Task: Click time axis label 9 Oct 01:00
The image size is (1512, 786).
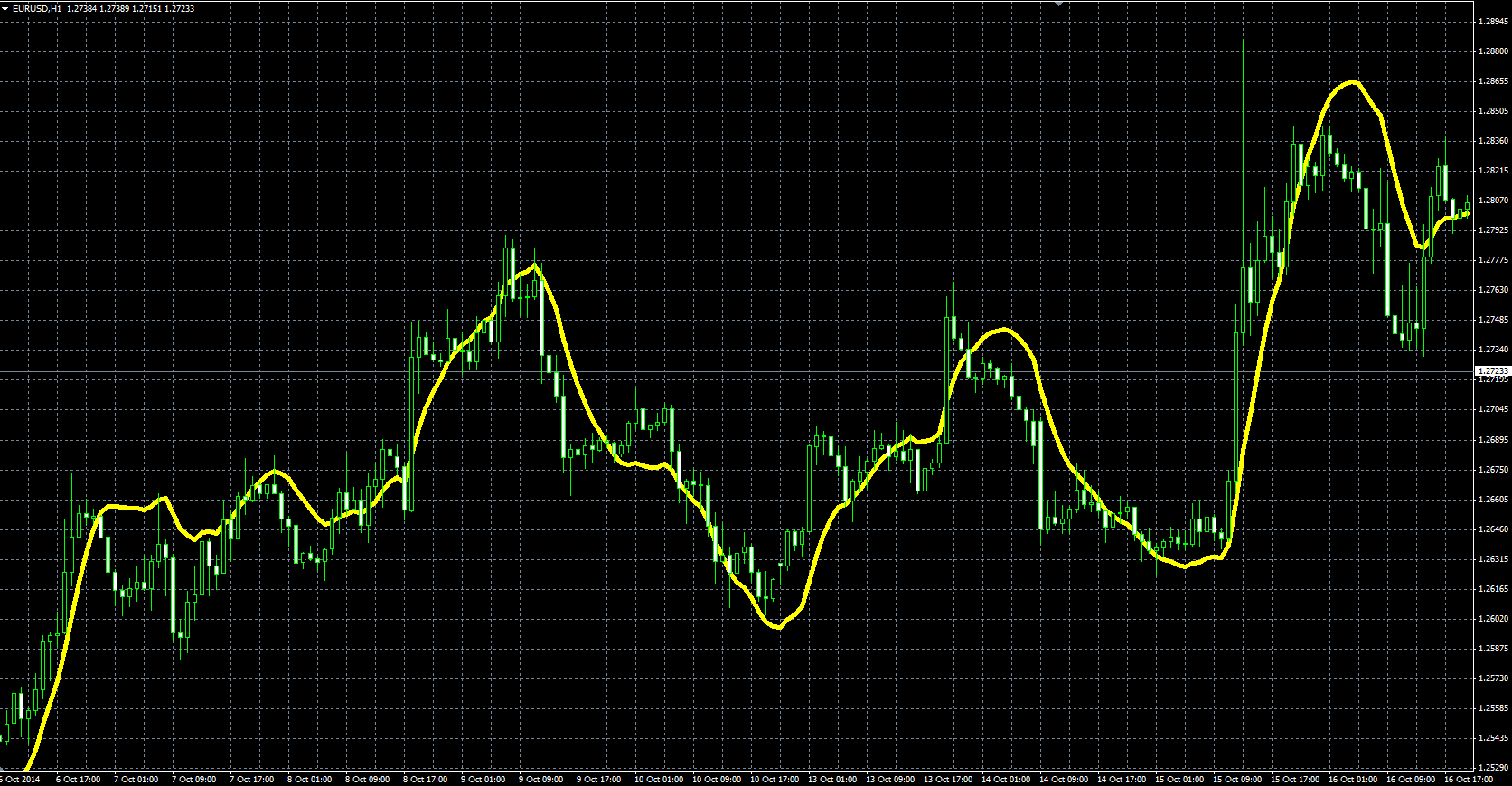Action: tap(484, 779)
